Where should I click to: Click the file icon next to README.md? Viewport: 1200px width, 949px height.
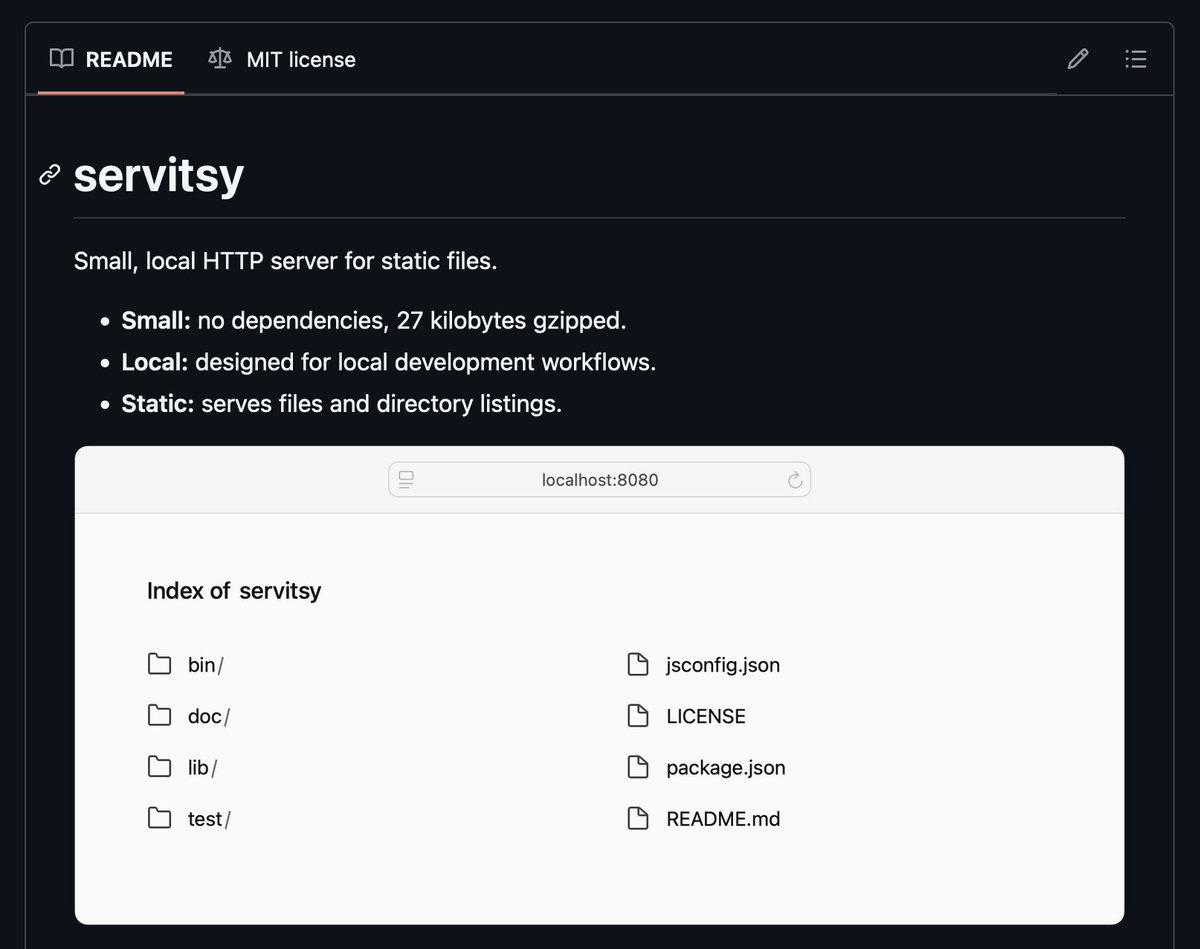pos(638,818)
